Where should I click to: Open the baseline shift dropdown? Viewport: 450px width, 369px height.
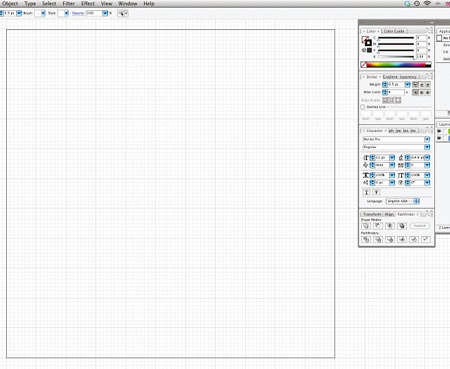[x=392, y=183]
